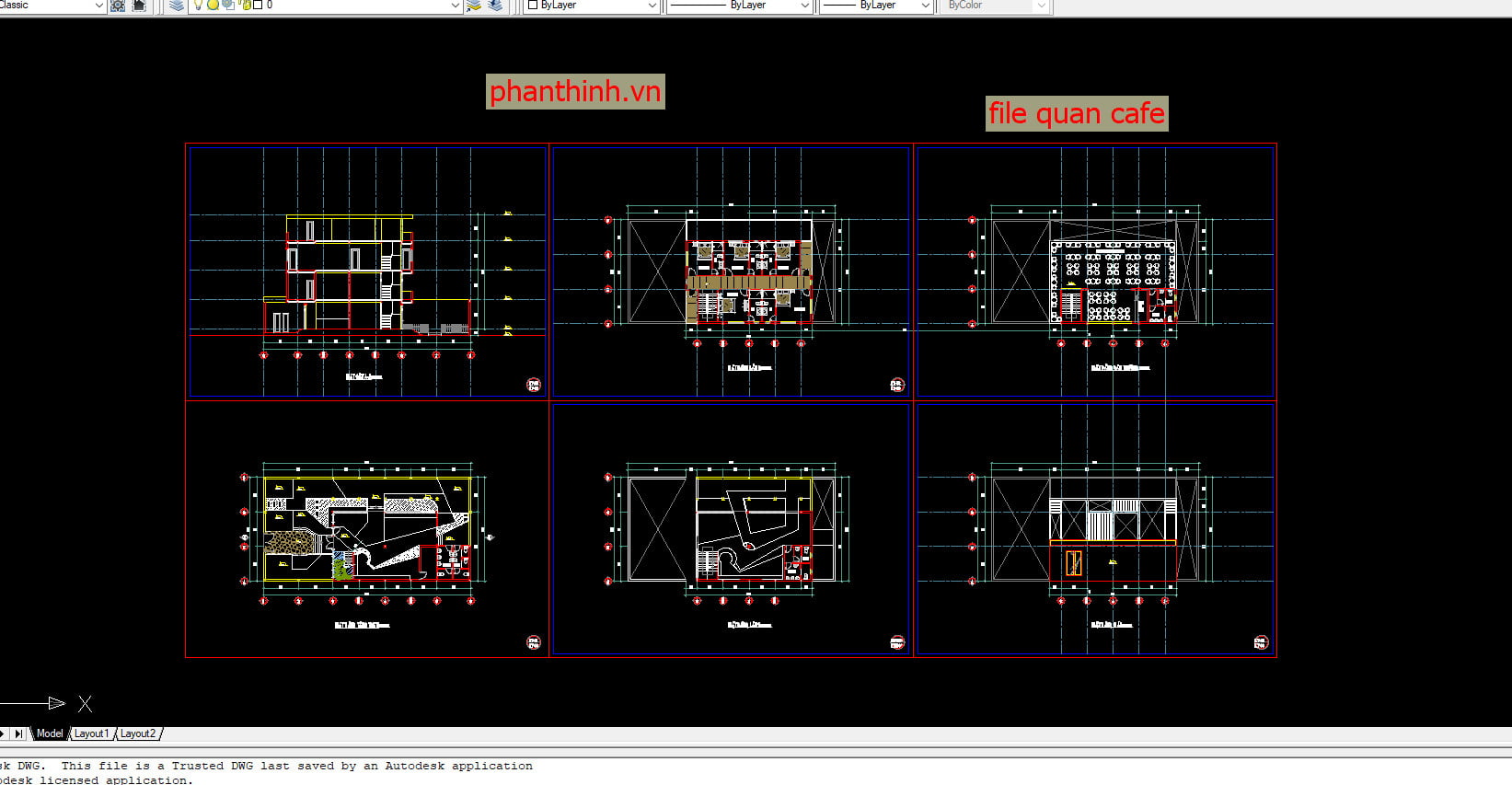Click the My Workspace icon beside the gear

pos(139,6)
